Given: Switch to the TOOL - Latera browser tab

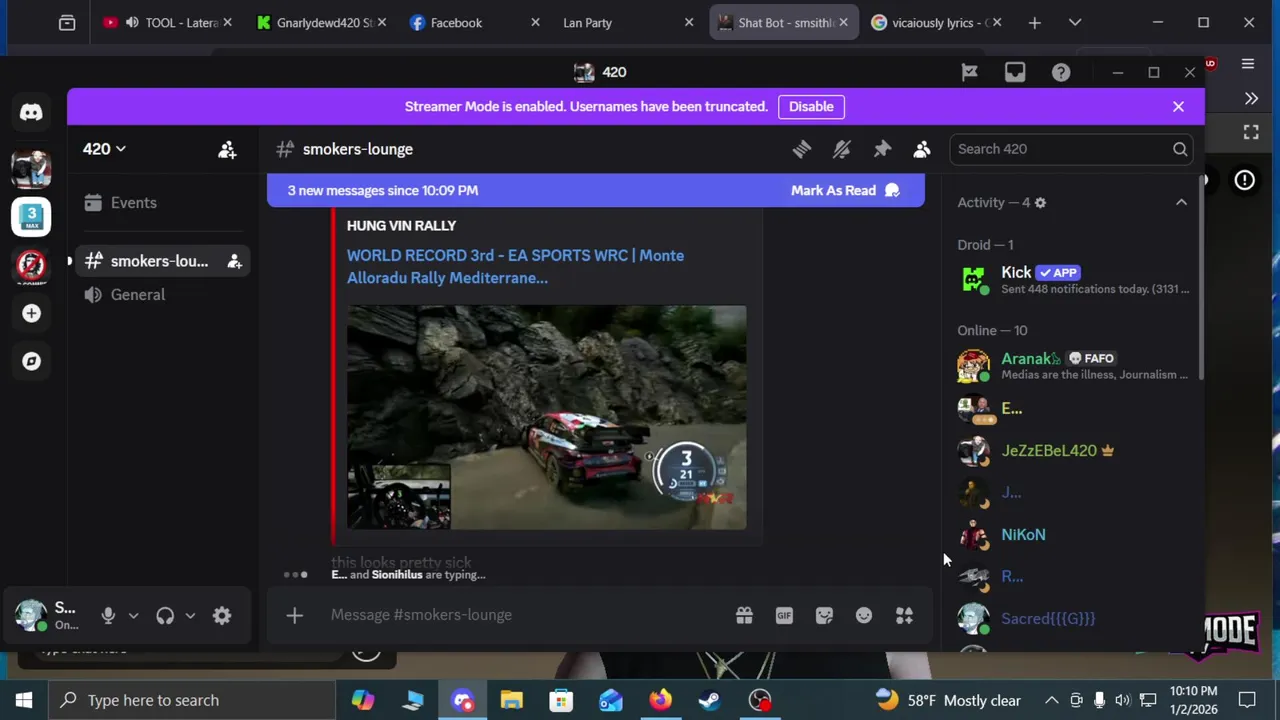Looking at the screenshot, I should point(166,22).
